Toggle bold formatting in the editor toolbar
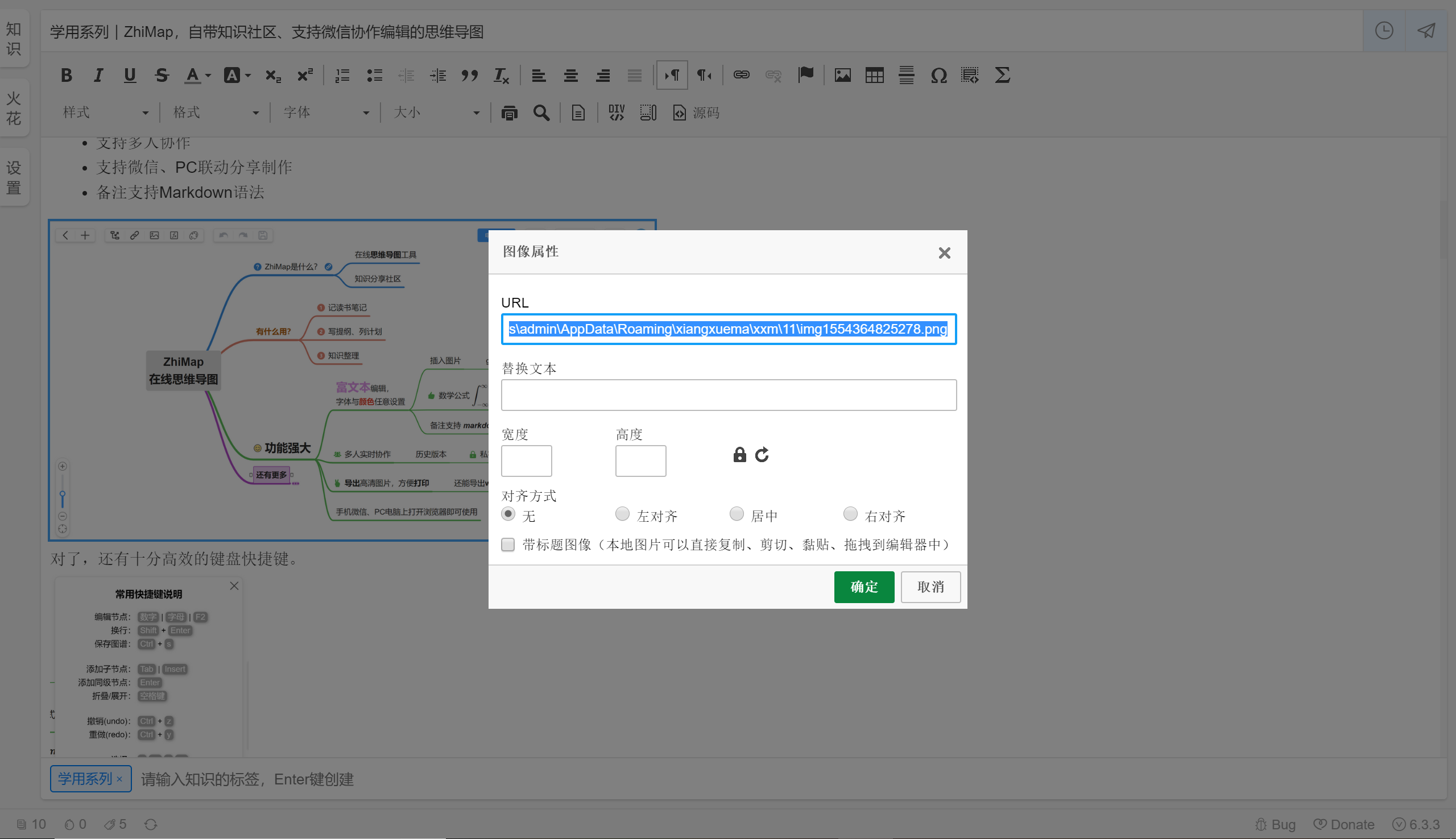Screen dimensions: 1456x839 [x=67, y=76]
